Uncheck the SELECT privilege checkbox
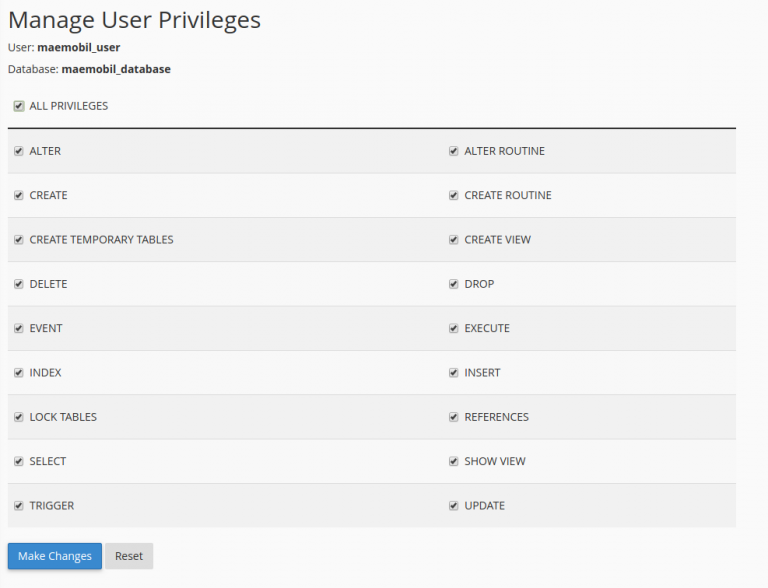The height and width of the screenshot is (588, 768). click(19, 461)
